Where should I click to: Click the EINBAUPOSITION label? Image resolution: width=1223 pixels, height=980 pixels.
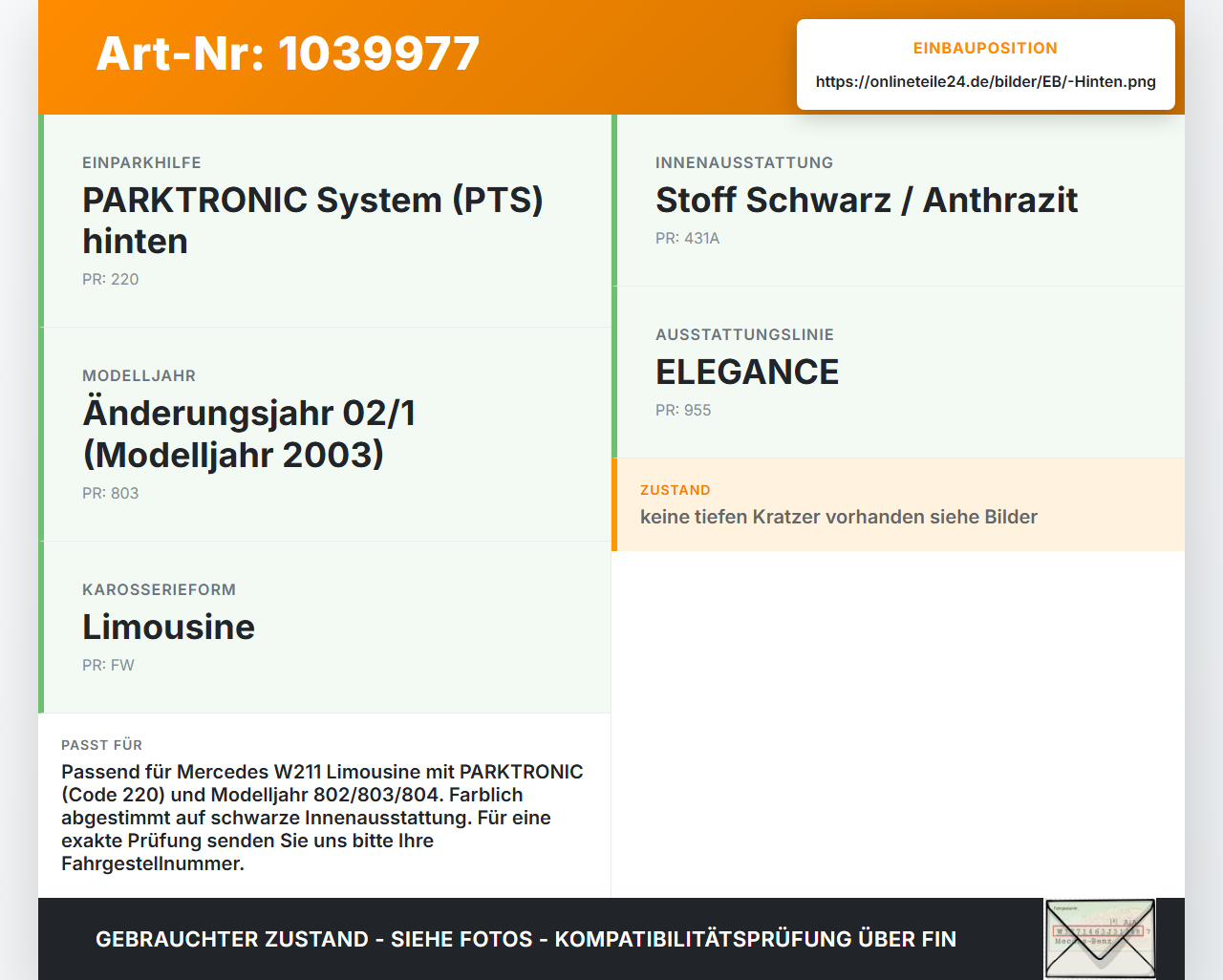tap(985, 48)
